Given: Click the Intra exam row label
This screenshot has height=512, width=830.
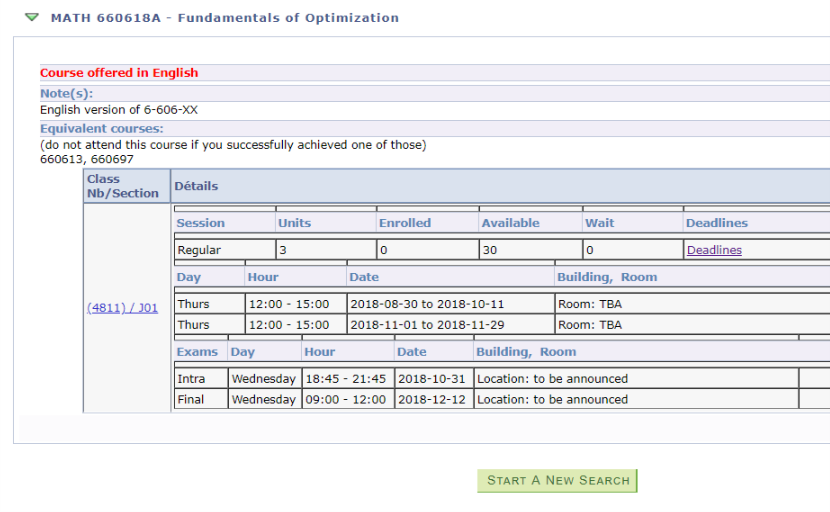Looking at the screenshot, I should tap(201, 379).
